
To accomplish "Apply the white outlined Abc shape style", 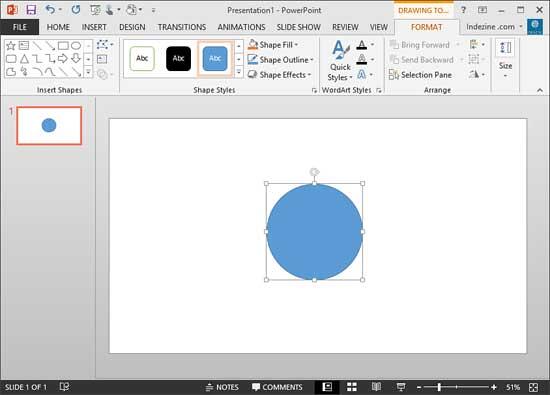I will pyautogui.click(x=142, y=58).
